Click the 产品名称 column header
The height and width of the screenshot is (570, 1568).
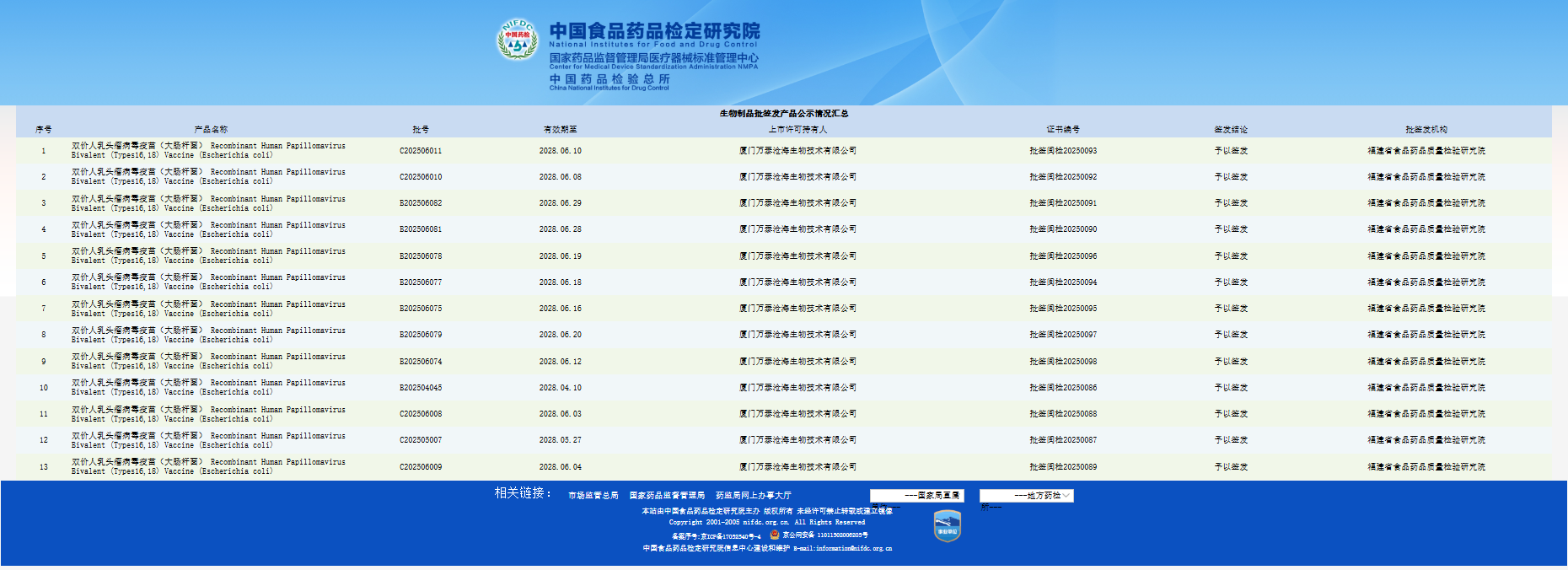211,130
